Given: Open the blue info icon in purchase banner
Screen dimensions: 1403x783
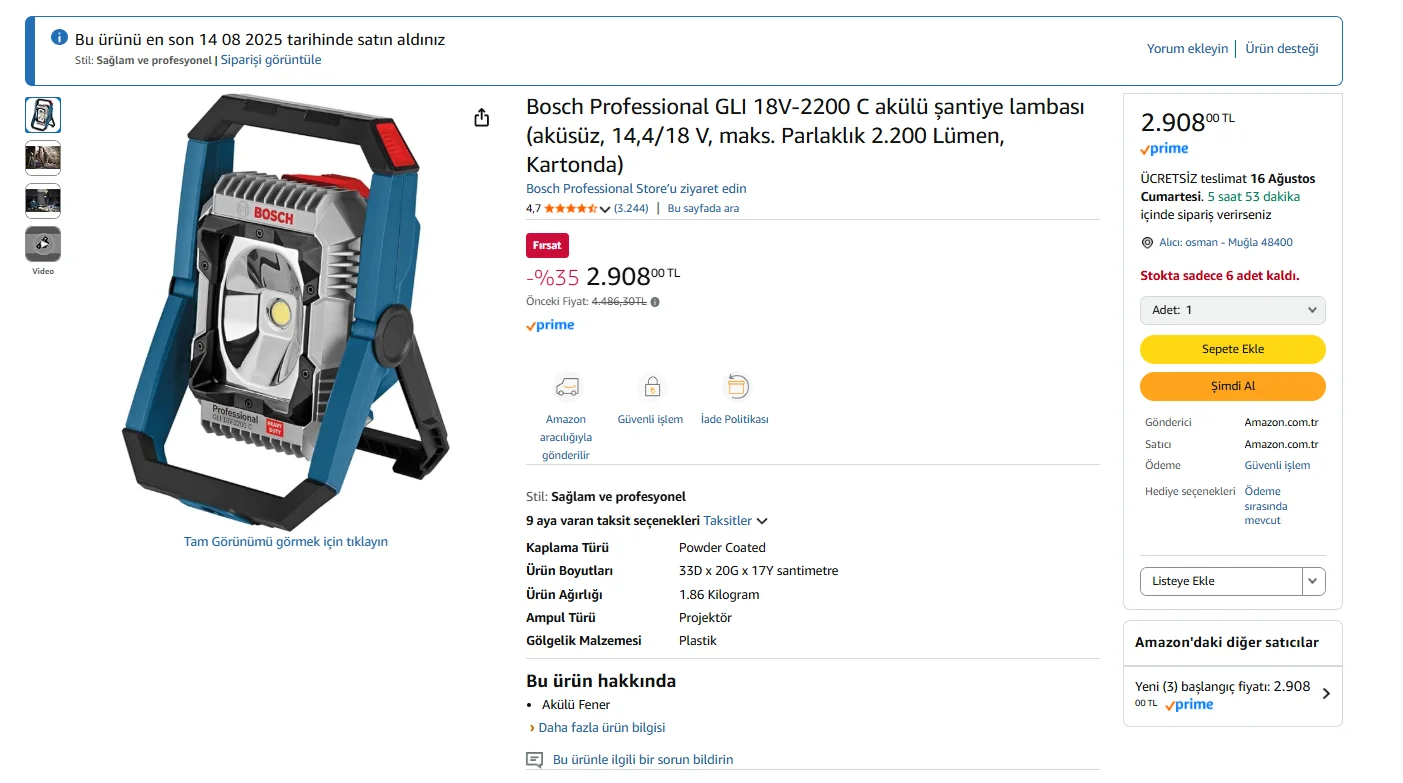Looking at the screenshot, I should [x=59, y=38].
